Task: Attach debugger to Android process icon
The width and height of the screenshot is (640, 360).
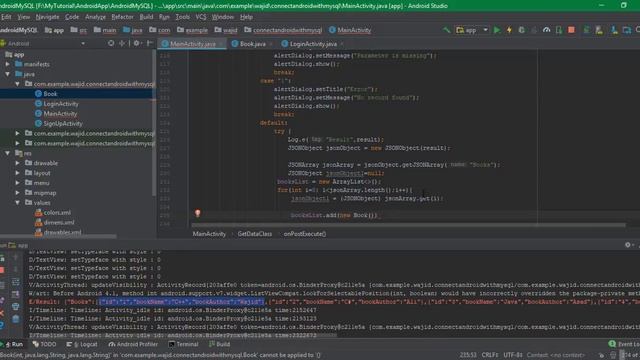Action: tap(559, 30)
